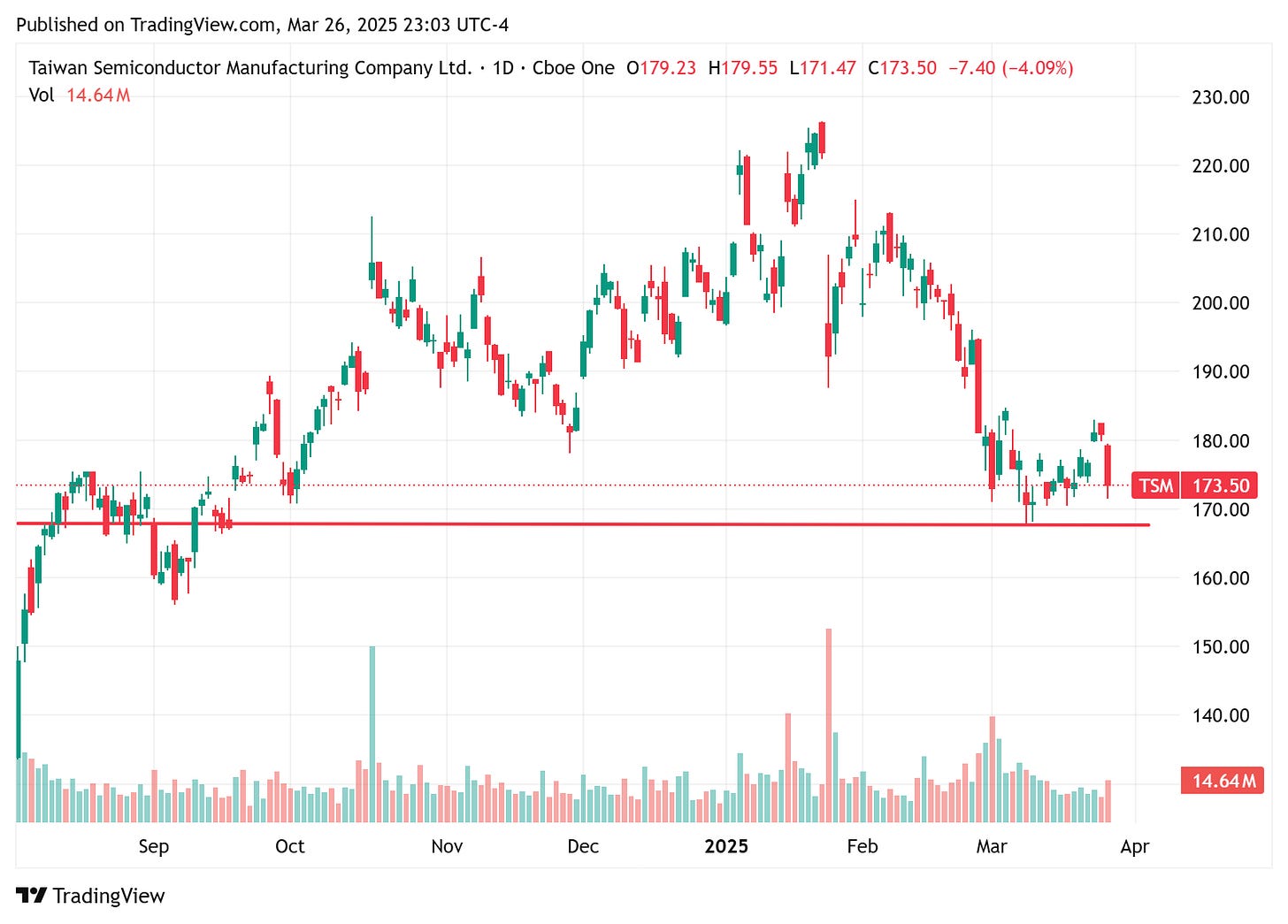Click the close value C173.50 in legend
The width and height of the screenshot is (1288, 924).
click(902, 67)
